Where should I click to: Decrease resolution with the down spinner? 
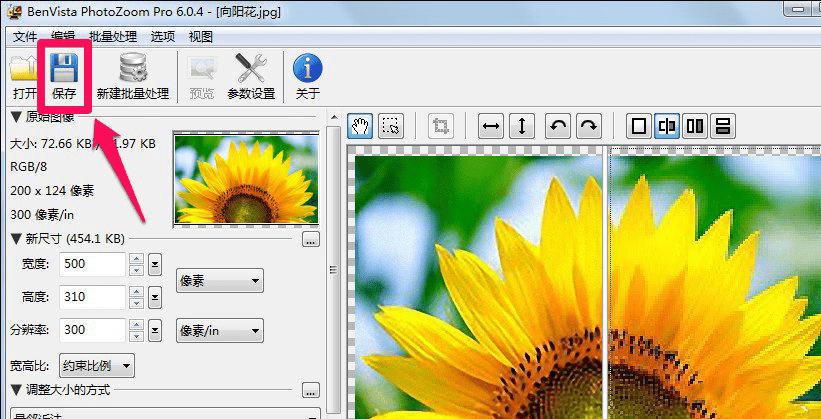[136, 336]
